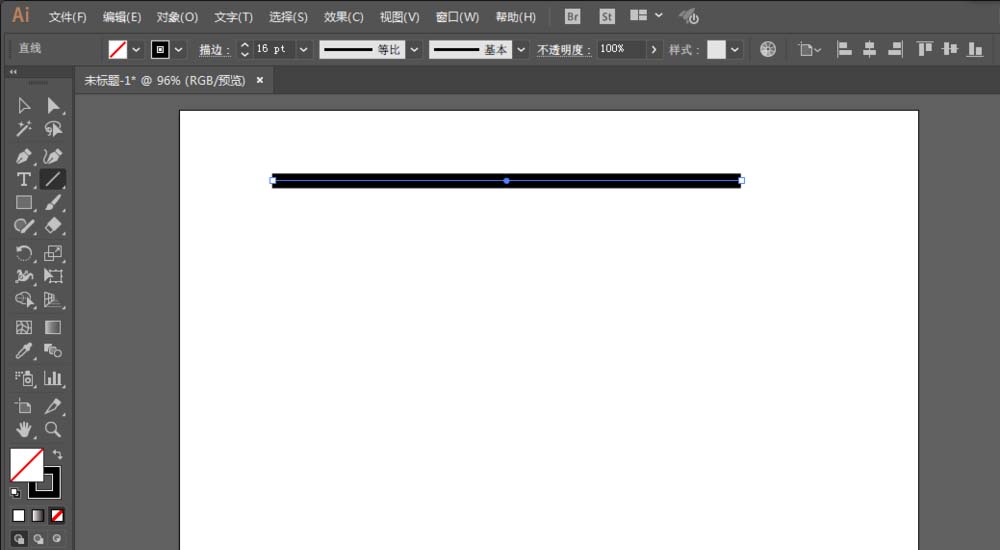Screen dimensions: 1000x550
Task: Select the Hand tool
Action: (x=24, y=429)
